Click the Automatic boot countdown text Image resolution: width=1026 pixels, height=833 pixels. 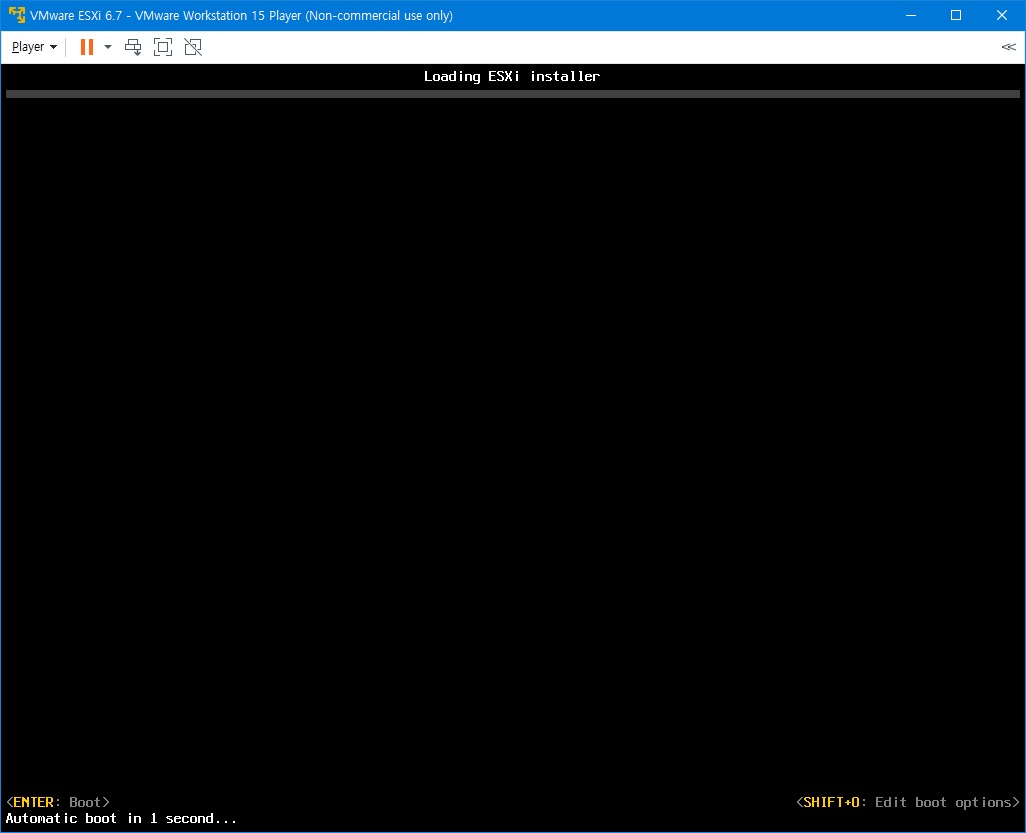click(121, 819)
